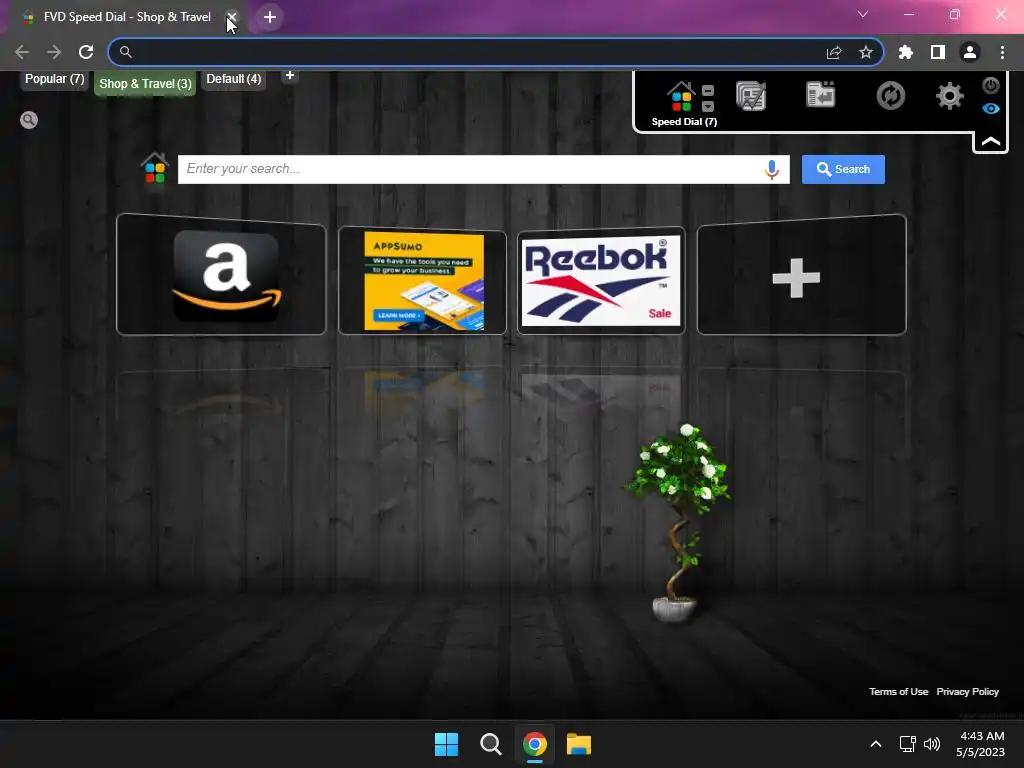Click the magnifier icon below group tabs
The image size is (1024, 768).
[x=29, y=120]
